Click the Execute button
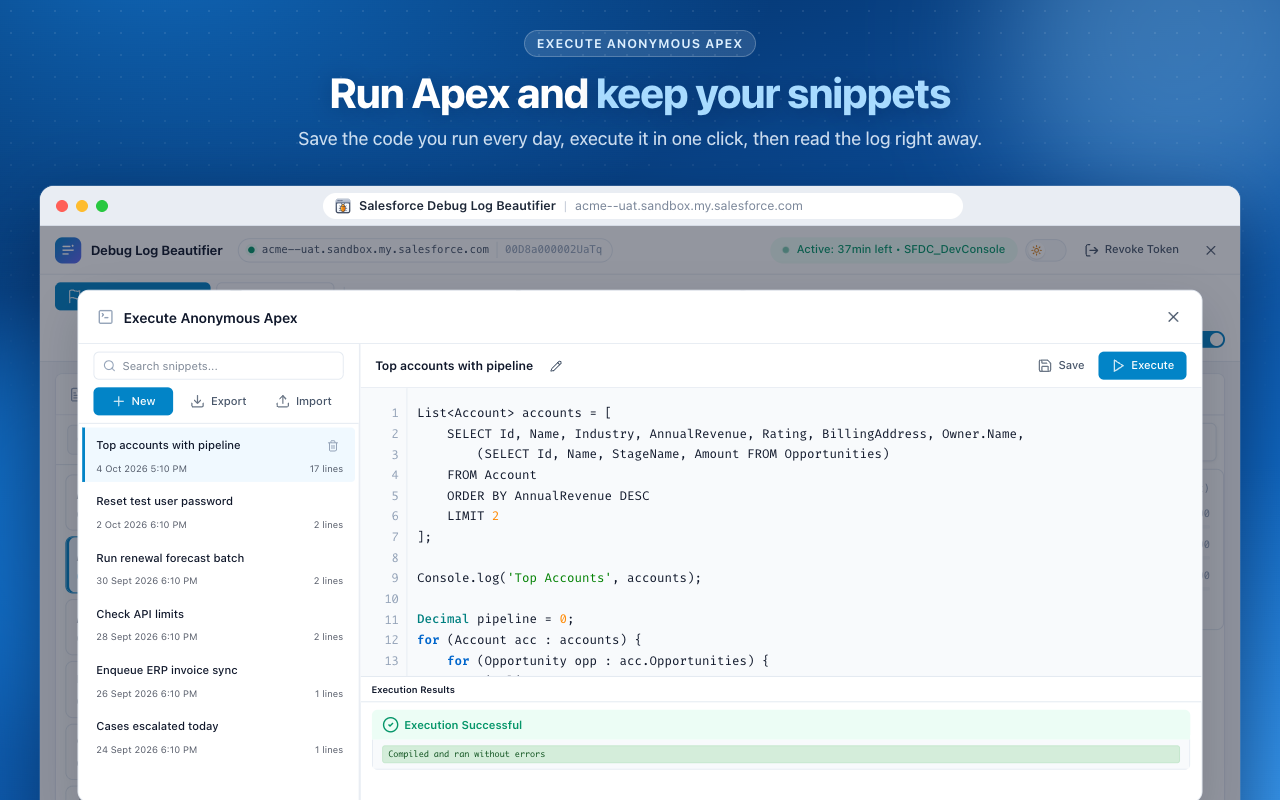This screenshot has width=1280, height=800. [1142, 366]
